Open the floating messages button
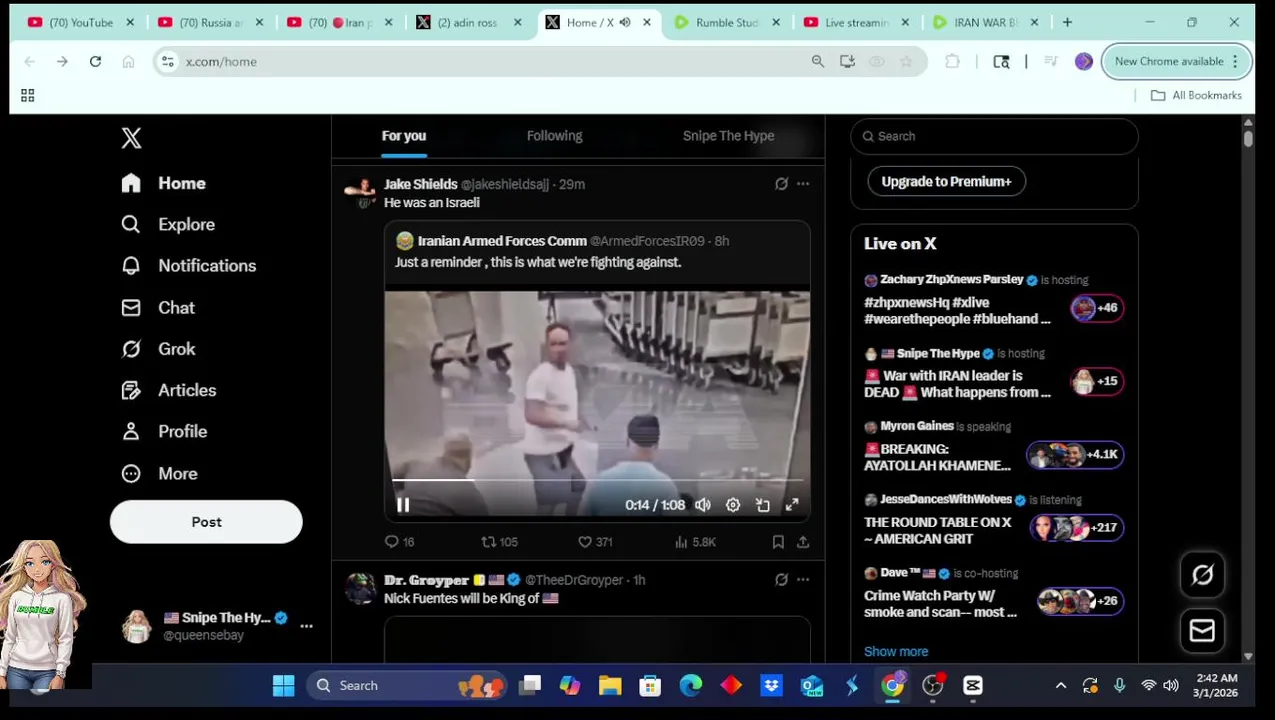The height and width of the screenshot is (720, 1275). click(x=1202, y=631)
